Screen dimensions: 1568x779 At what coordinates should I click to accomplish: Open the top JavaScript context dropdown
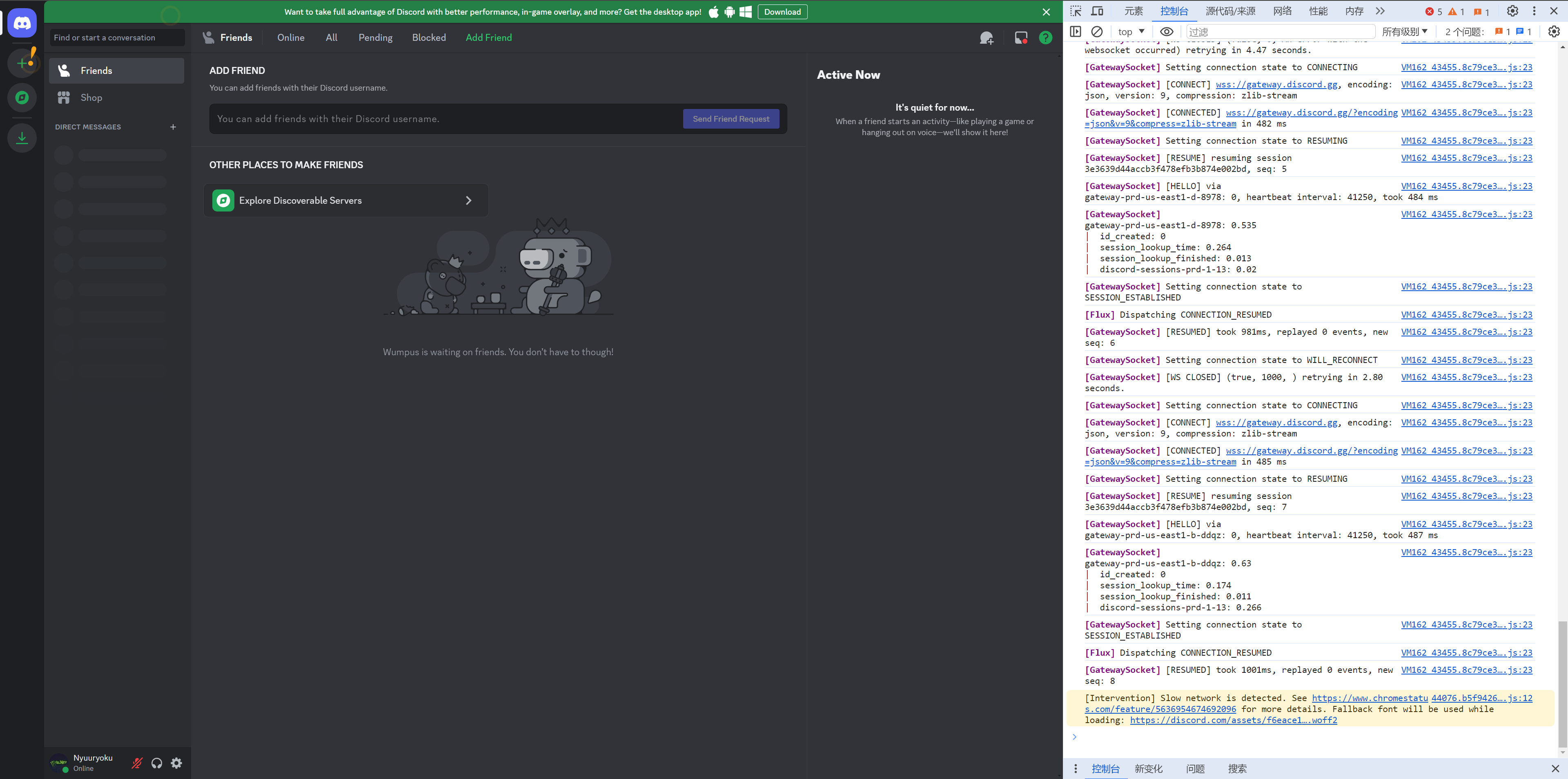pyautogui.click(x=1131, y=32)
